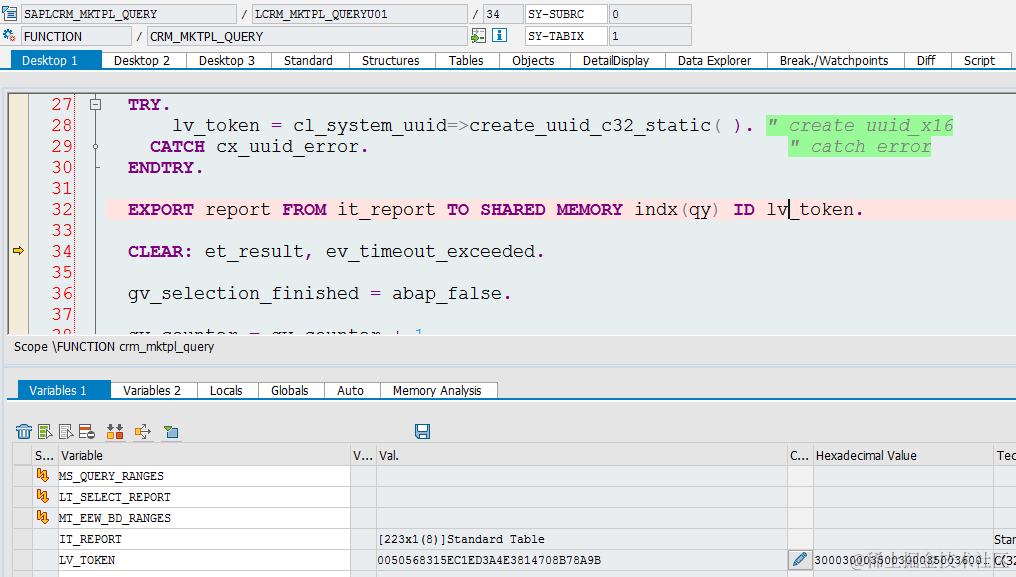Screen dimensions: 1016x577
Task: Click the LCRM_MKTPL_QUERYU01 include field
Action: [x=359, y=14]
